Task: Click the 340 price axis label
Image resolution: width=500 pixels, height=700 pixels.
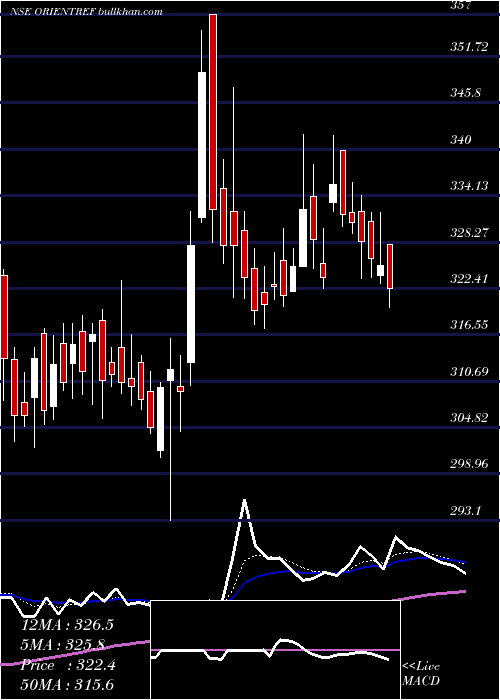Action: (462, 140)
